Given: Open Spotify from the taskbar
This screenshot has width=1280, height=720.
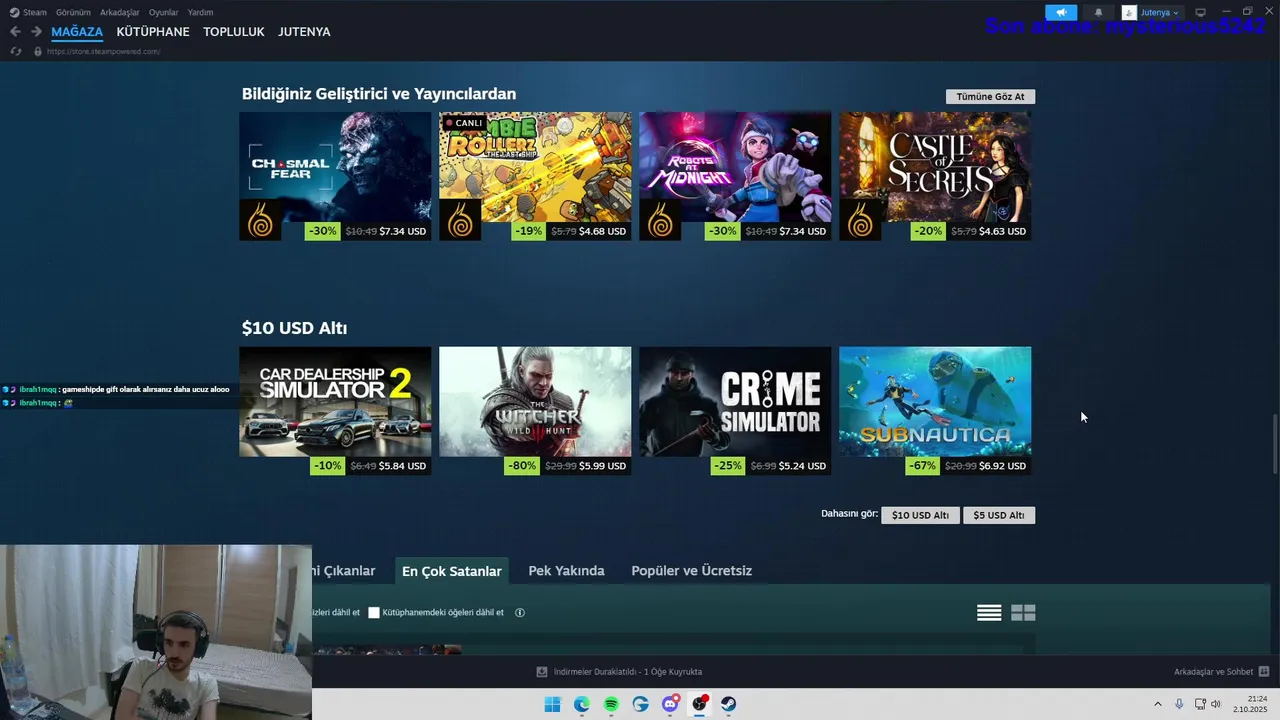Looking at the screenshot, I should pyautogui.click(x=611, y=704).
